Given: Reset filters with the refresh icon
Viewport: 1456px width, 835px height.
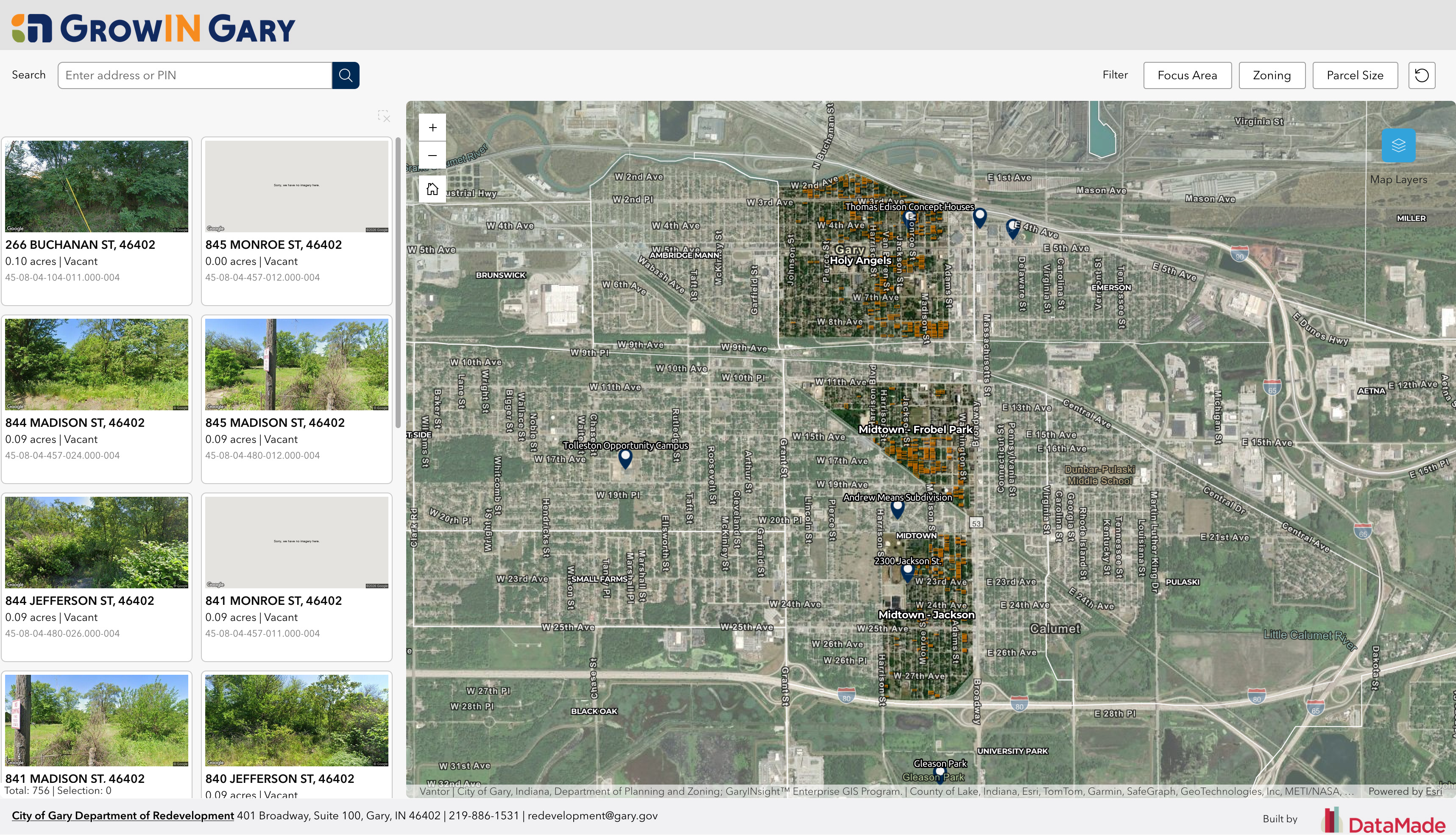Looking at the screenshot, I should tap(1422, 75).
